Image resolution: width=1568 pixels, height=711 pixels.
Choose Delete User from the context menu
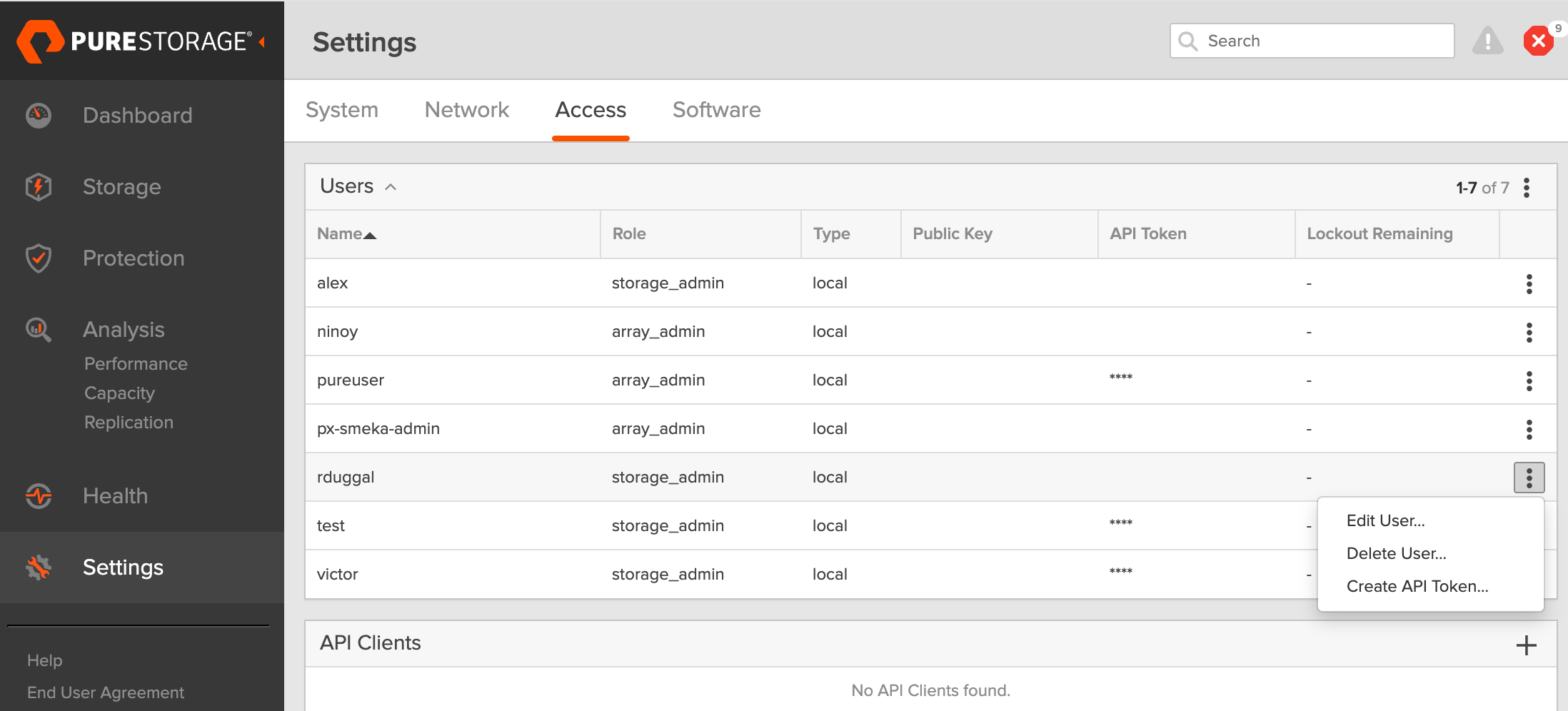[1396, 553]
